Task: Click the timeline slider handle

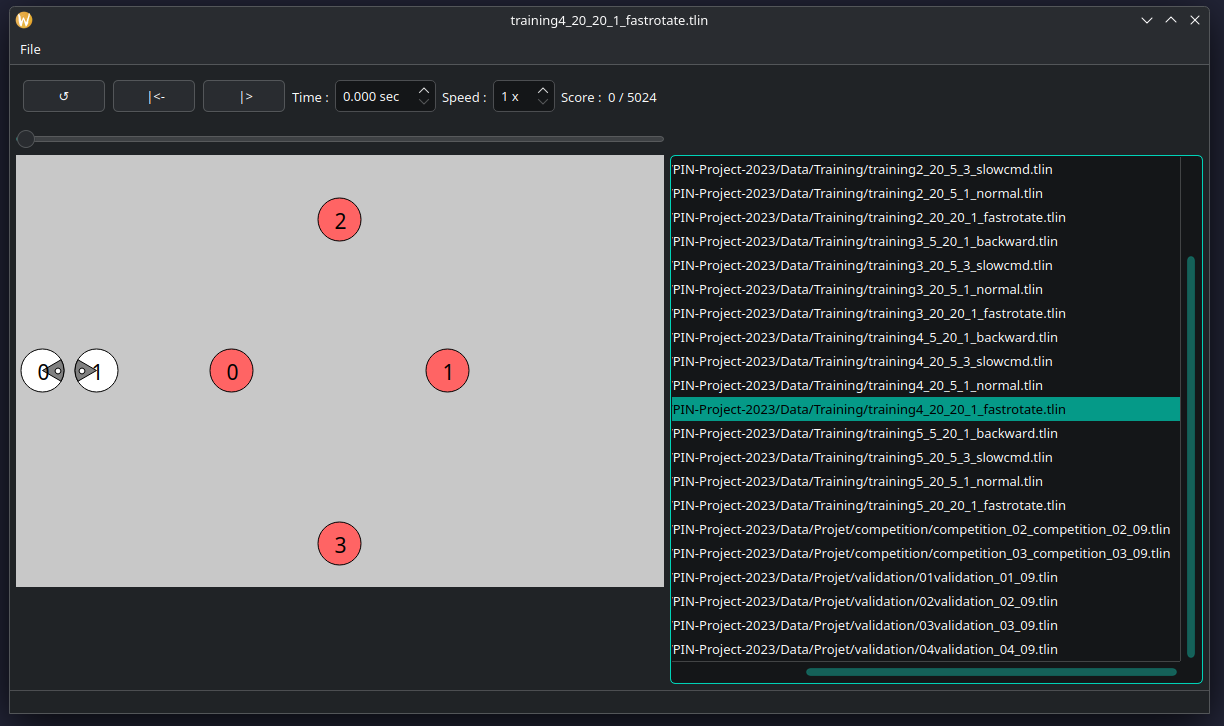Action: point(26,139)
